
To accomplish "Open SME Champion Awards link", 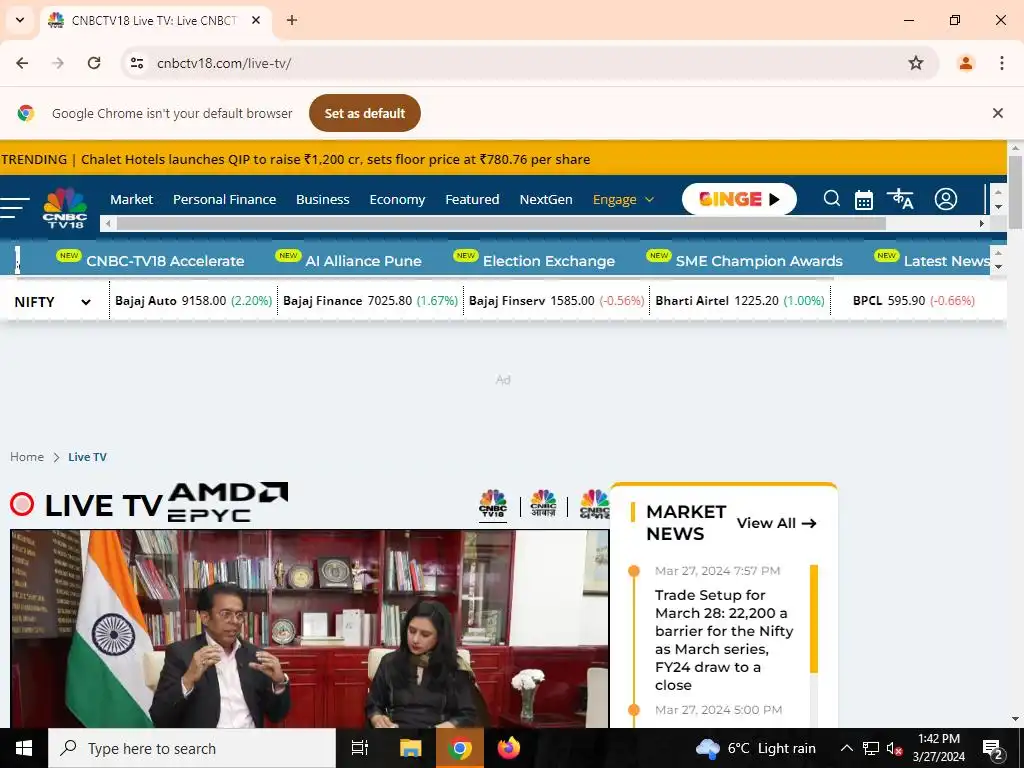I will pos(759,261).
